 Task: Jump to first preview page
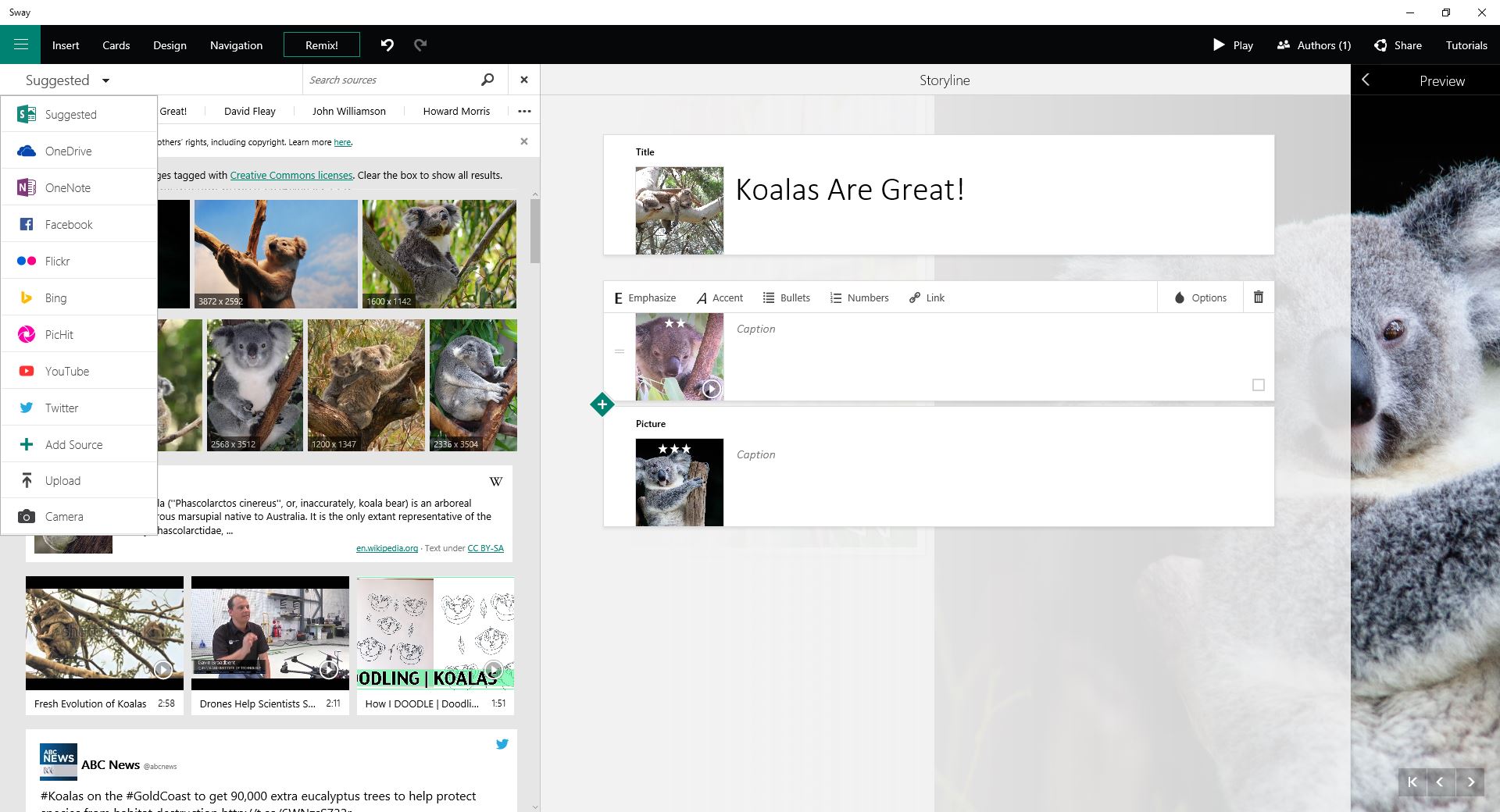coord(1412,782)
